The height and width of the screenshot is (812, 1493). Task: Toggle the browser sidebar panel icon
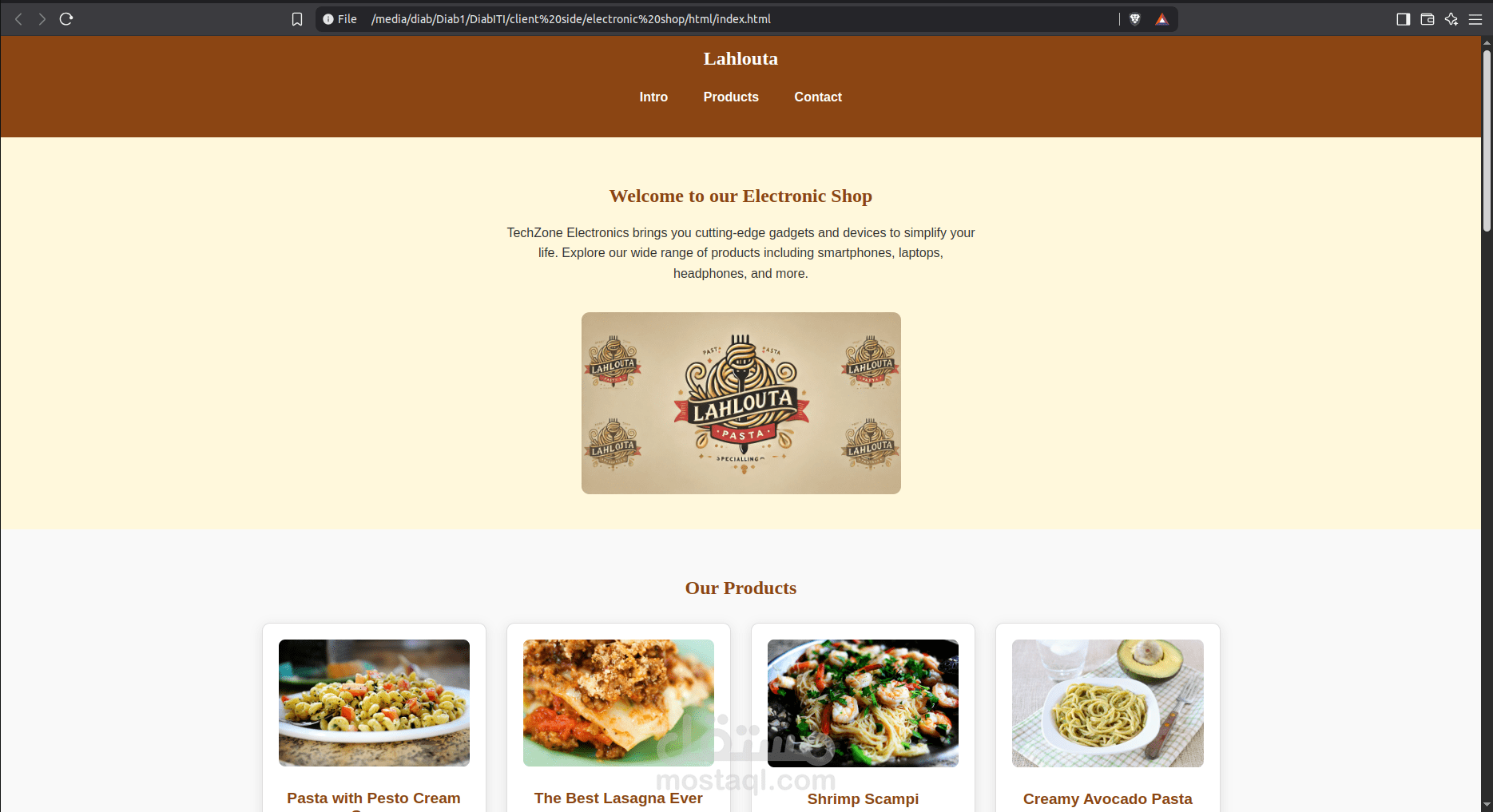click(1403, 19)
